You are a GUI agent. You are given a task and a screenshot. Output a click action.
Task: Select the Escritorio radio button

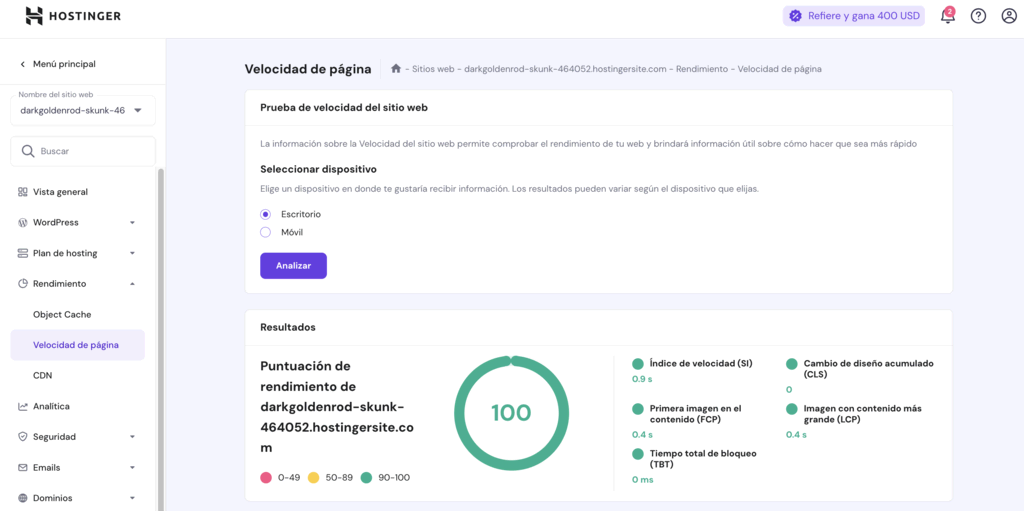click(x=265, y=214)
